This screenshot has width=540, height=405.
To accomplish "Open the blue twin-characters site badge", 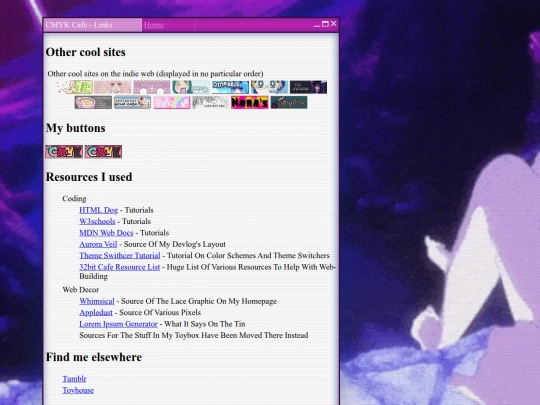I will tap(269, 87).
